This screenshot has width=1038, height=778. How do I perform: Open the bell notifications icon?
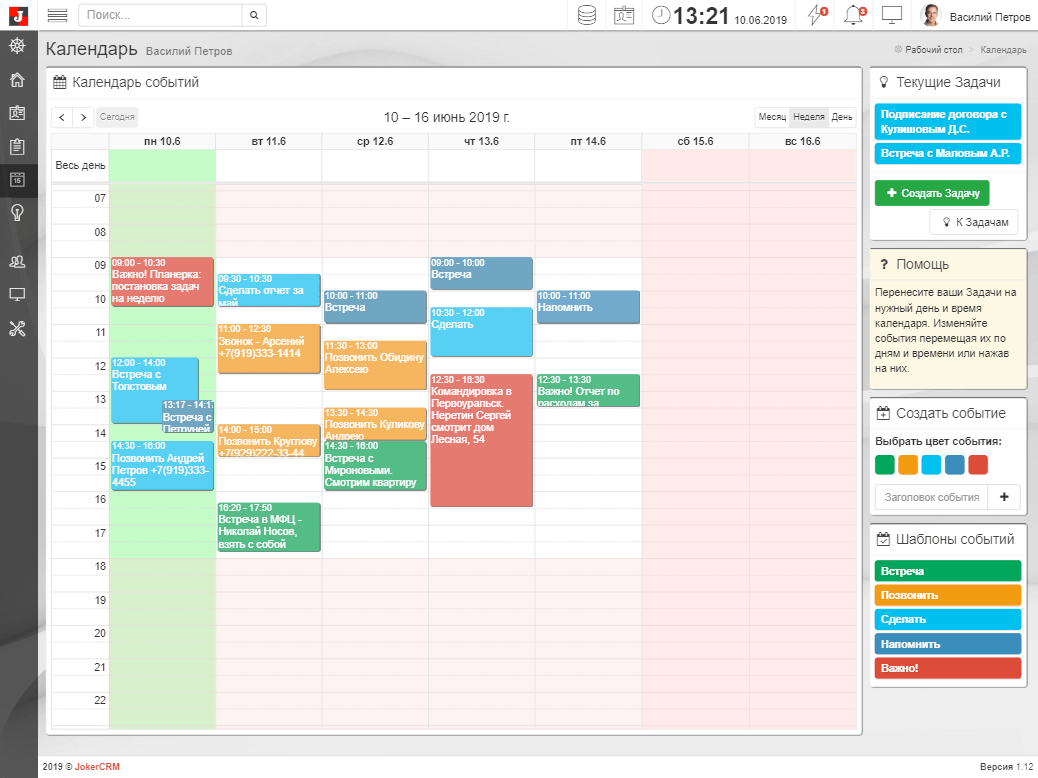pyautogui.click(x=853, y=15)
